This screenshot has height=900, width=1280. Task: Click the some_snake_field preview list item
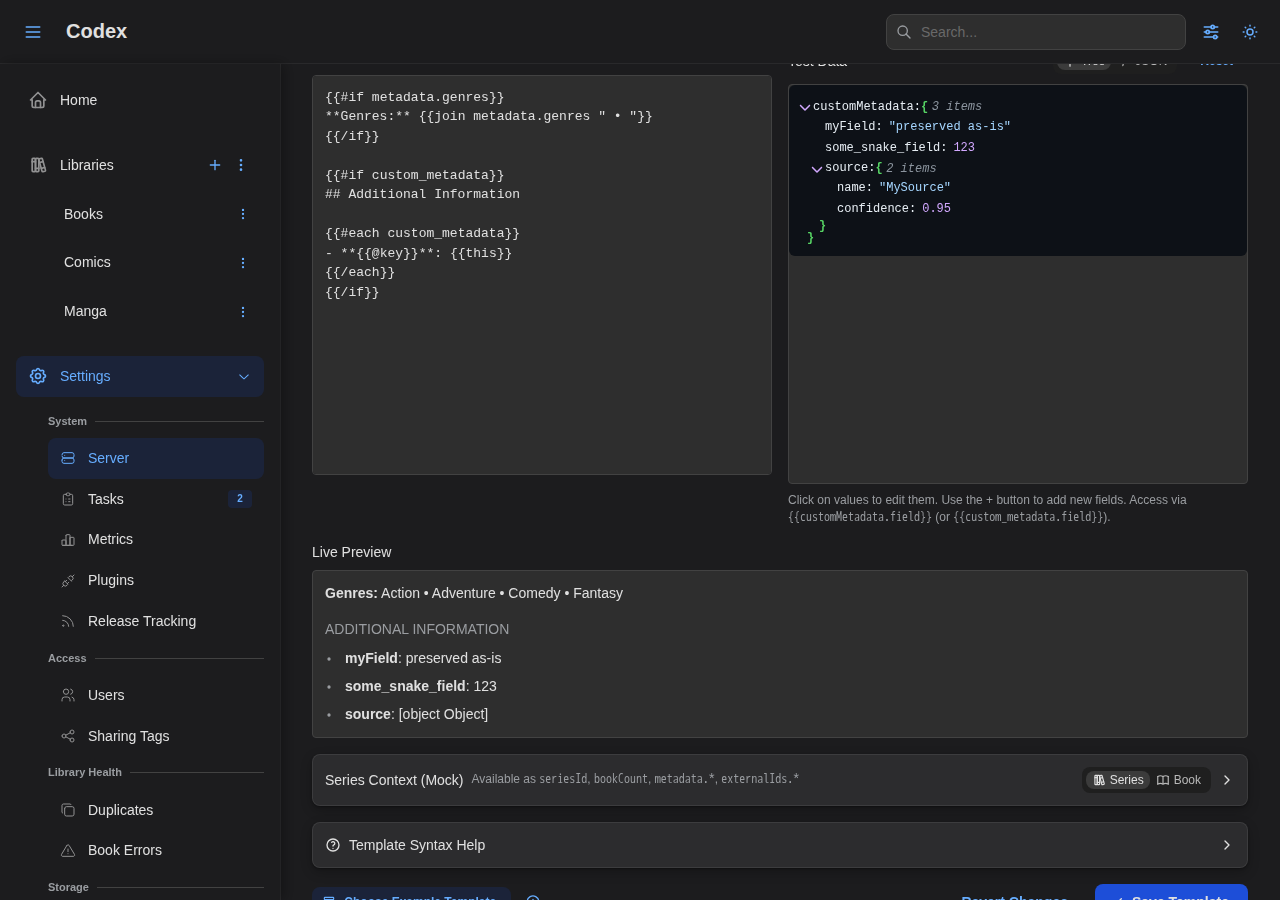tap(421, 686)
